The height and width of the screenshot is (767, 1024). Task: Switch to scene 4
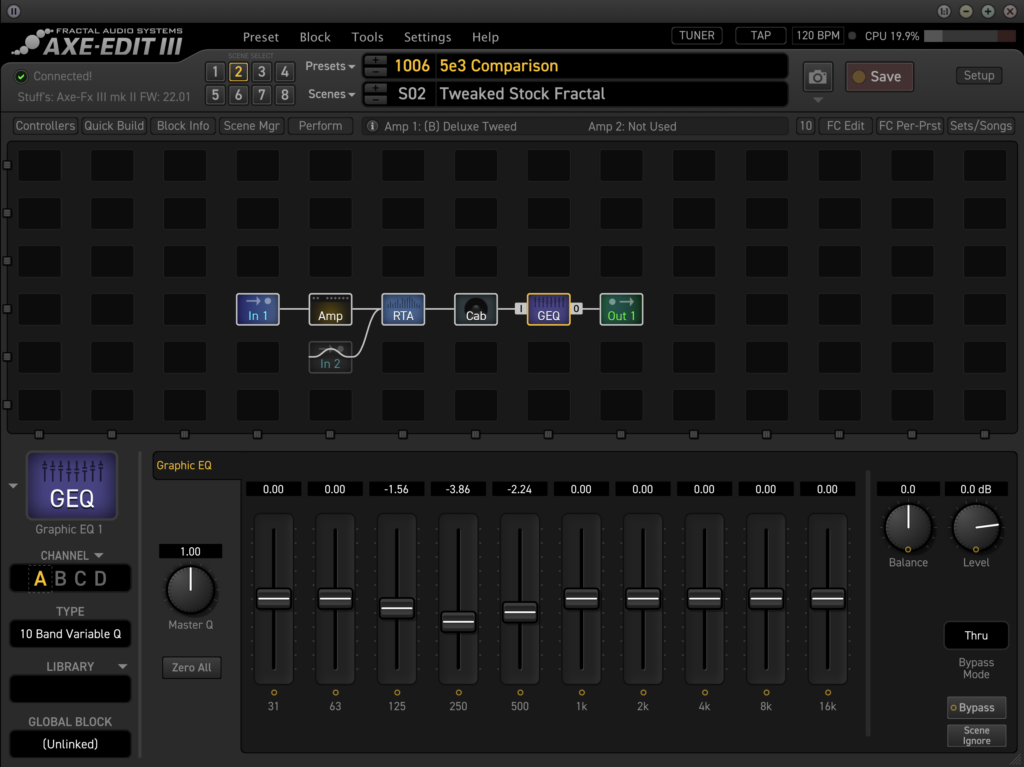[285, 72]
